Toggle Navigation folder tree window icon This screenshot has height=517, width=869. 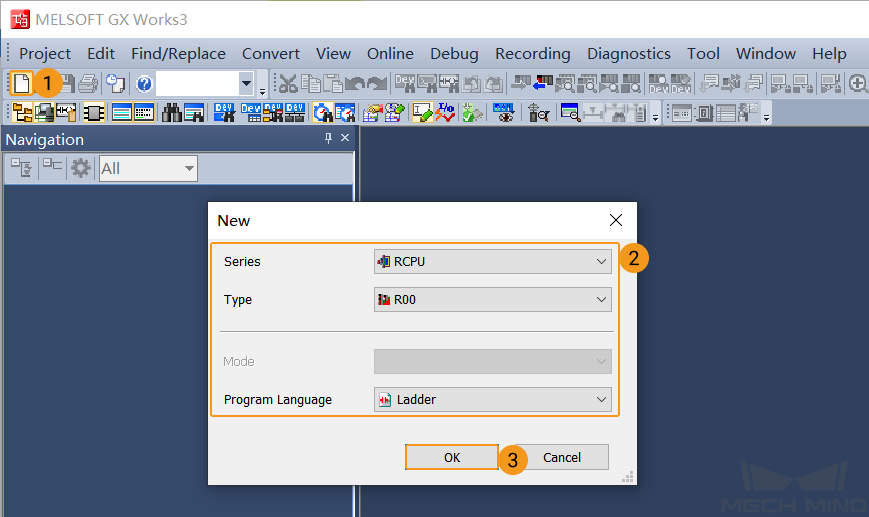pyautogui.click(x=22, y=113)
